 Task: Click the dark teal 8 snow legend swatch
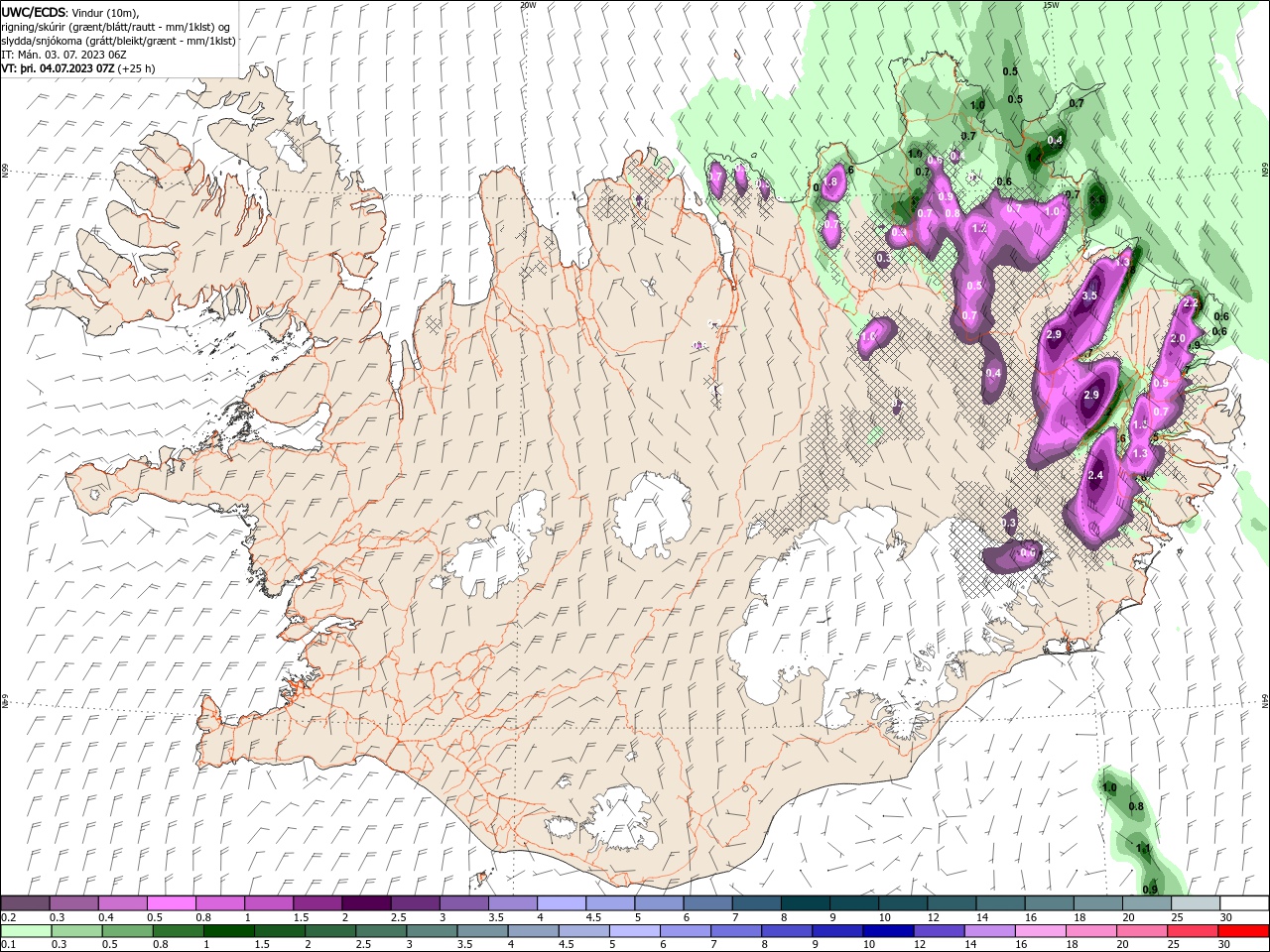click(805, 903)
